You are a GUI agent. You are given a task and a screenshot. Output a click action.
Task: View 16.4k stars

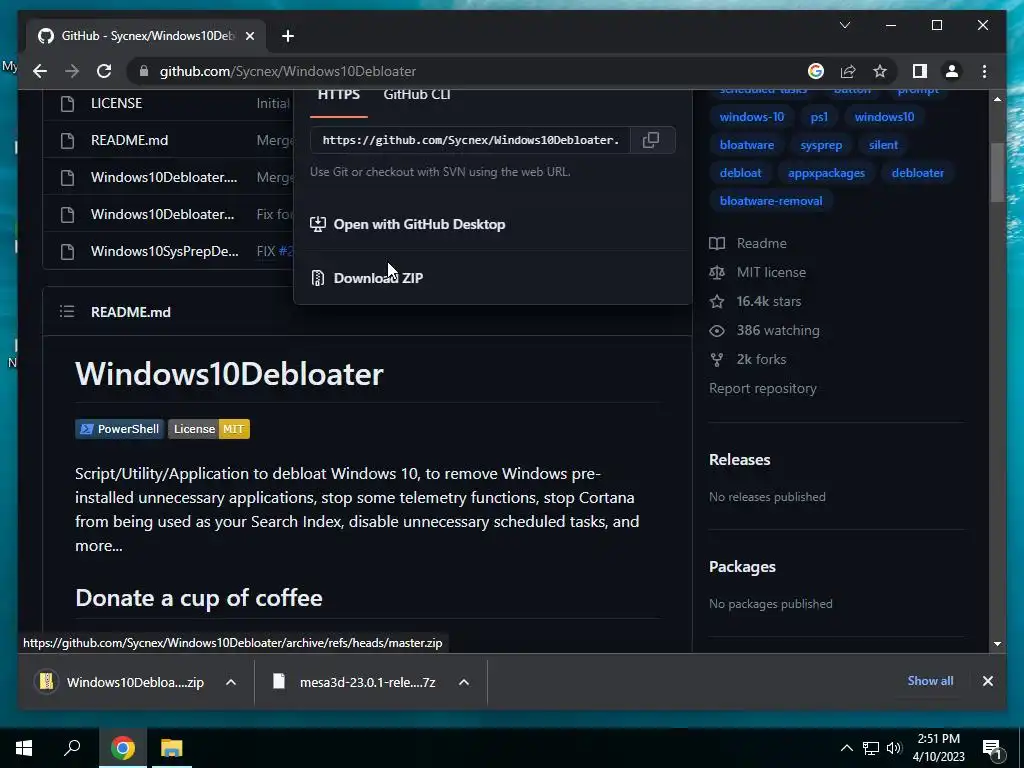point(756,301)
